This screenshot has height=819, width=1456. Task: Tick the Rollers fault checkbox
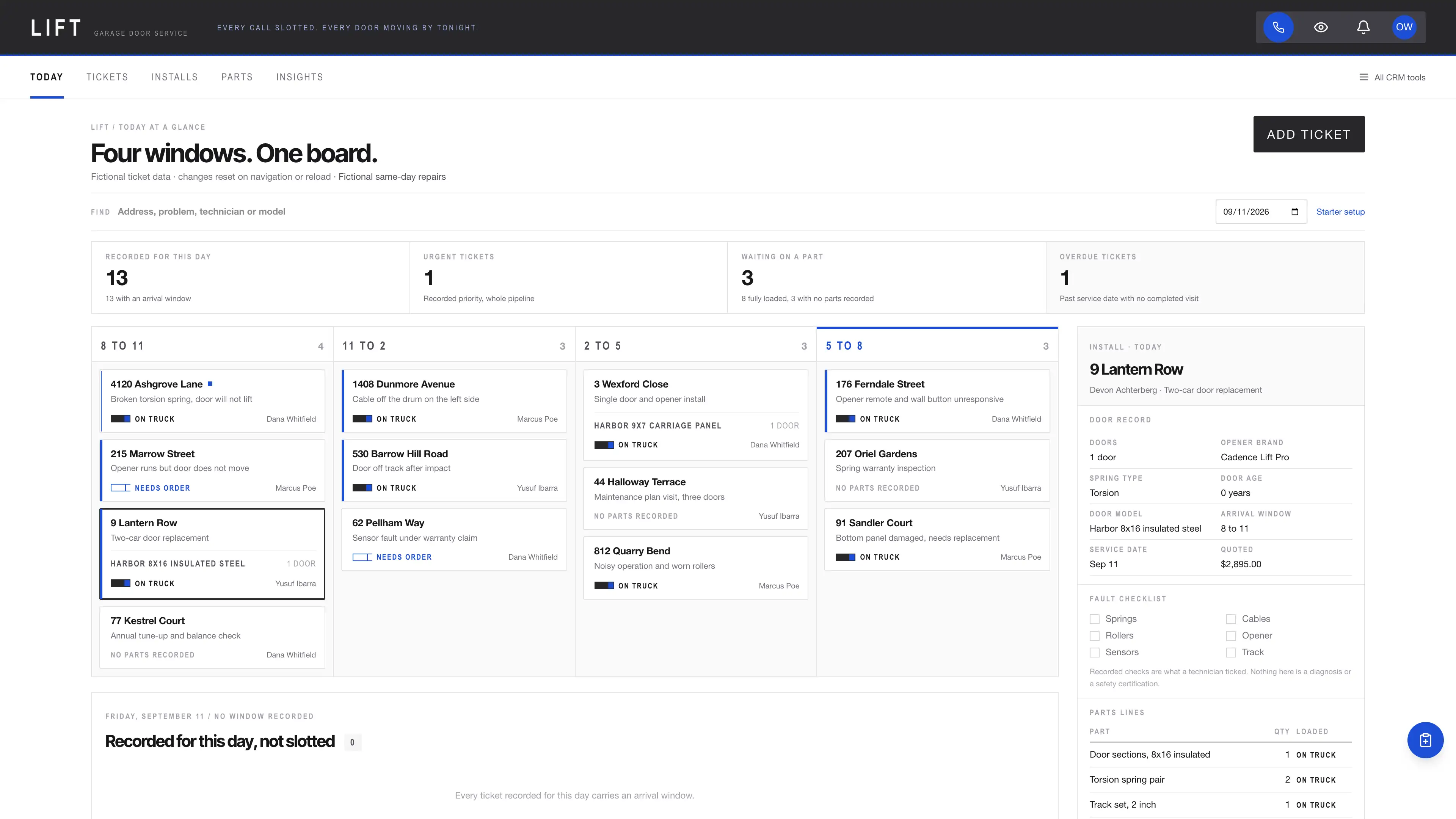pyautogui.click(x=1095, y=636)
